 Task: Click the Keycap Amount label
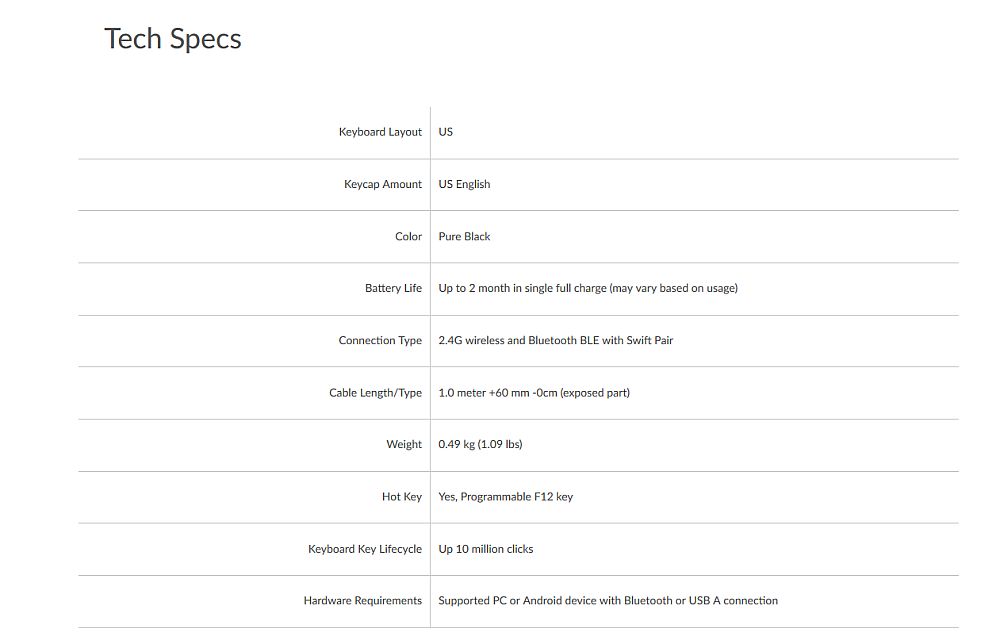[x=383, y=184]
